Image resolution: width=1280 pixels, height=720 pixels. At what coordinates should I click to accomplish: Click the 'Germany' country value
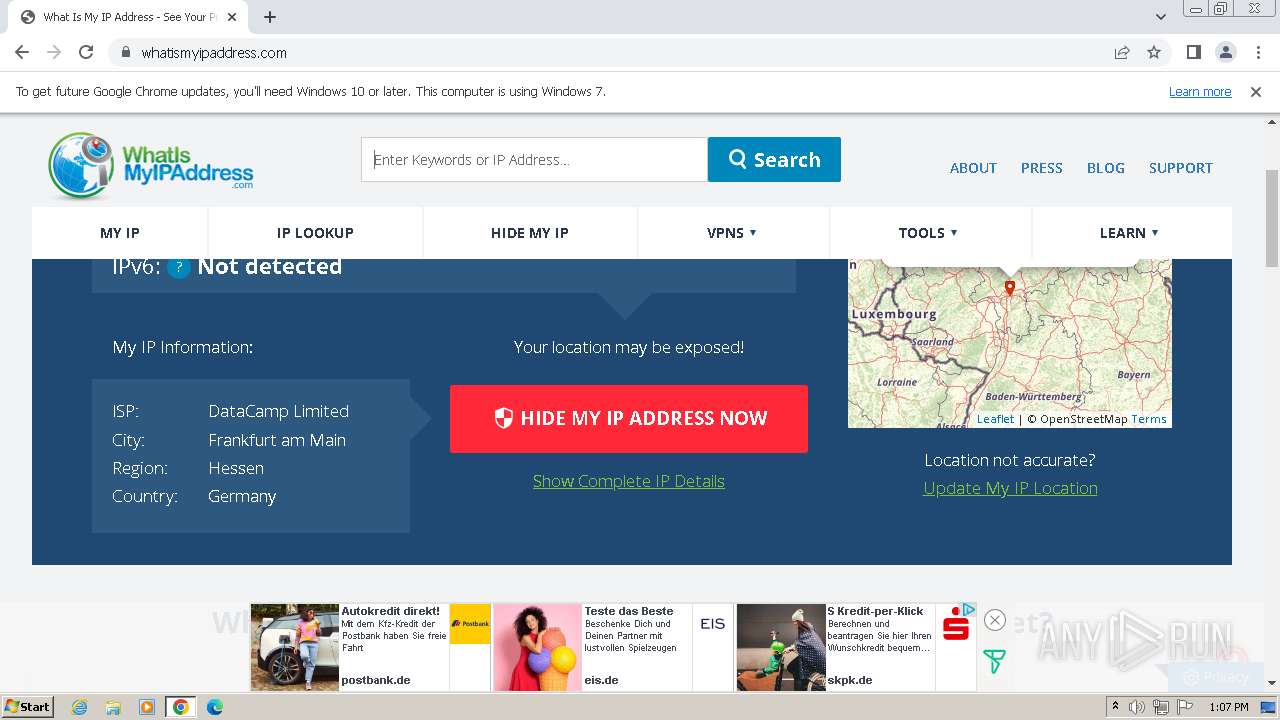242,496
